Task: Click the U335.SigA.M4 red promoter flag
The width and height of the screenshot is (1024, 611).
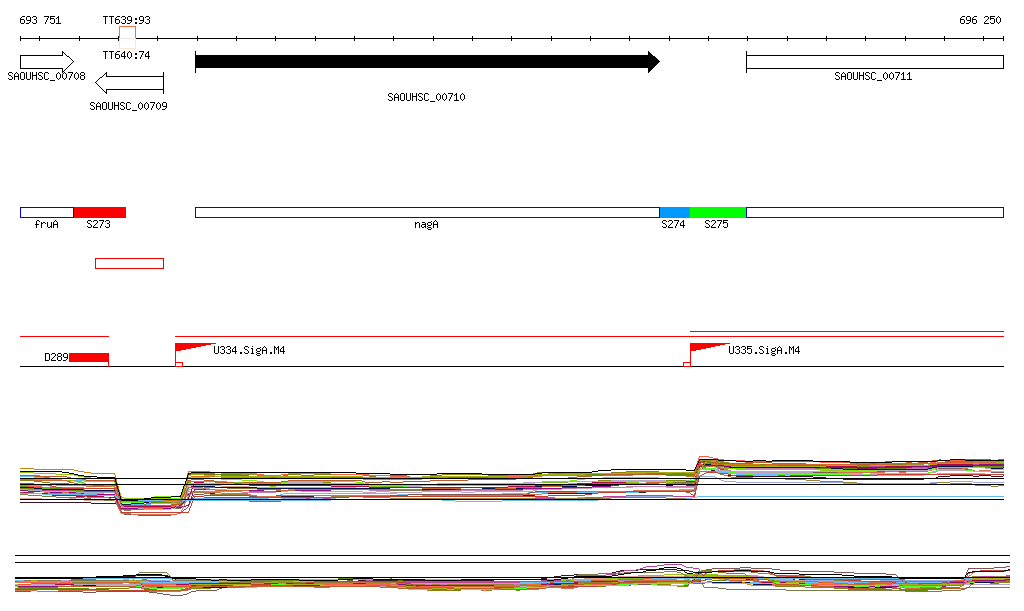Action: (x=707, y=348)
